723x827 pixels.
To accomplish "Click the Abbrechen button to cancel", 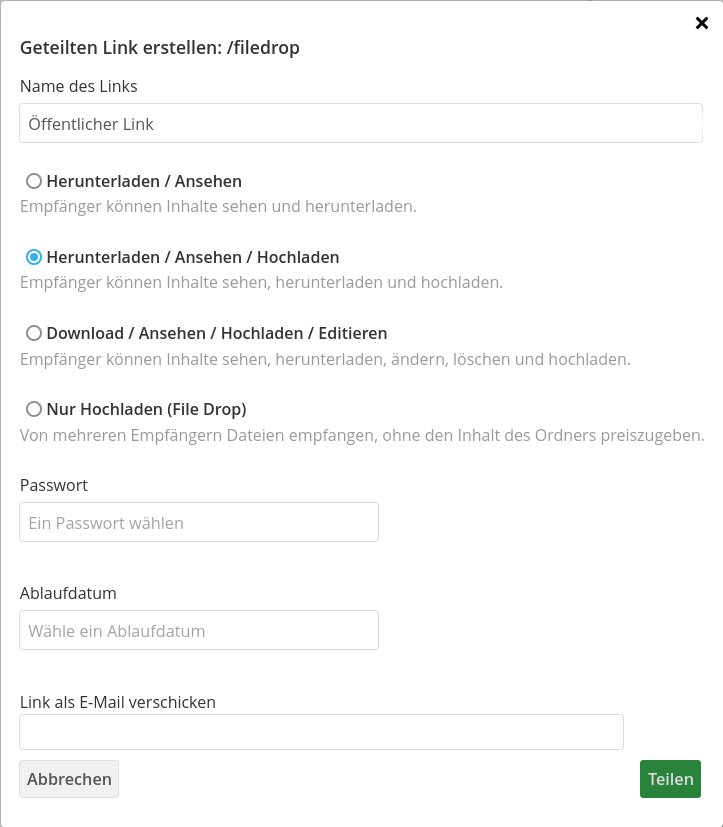I will point(68,778).
